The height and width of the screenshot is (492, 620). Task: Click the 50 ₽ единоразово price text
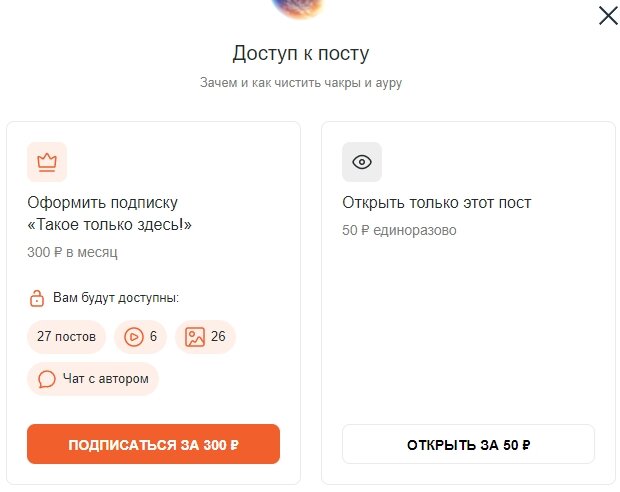coord(399,230)
